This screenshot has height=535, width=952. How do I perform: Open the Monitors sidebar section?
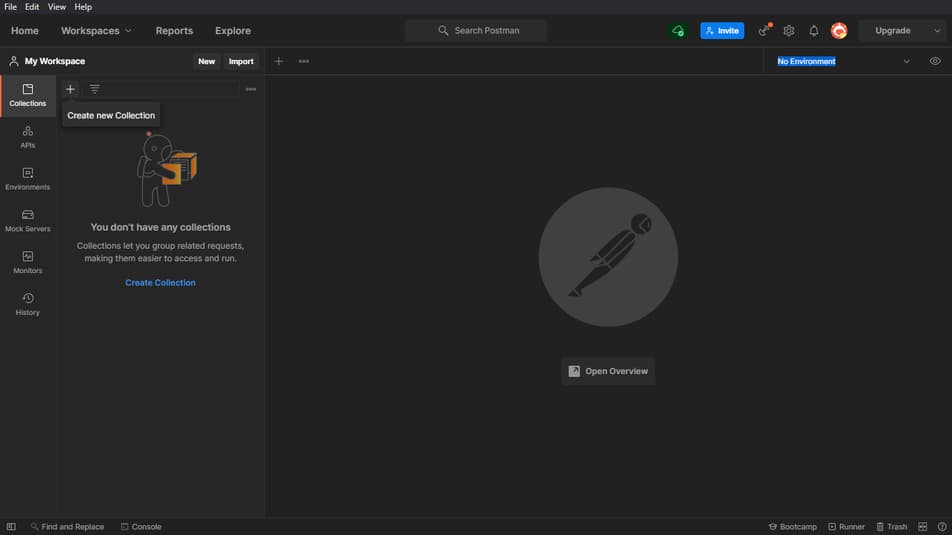27,262
